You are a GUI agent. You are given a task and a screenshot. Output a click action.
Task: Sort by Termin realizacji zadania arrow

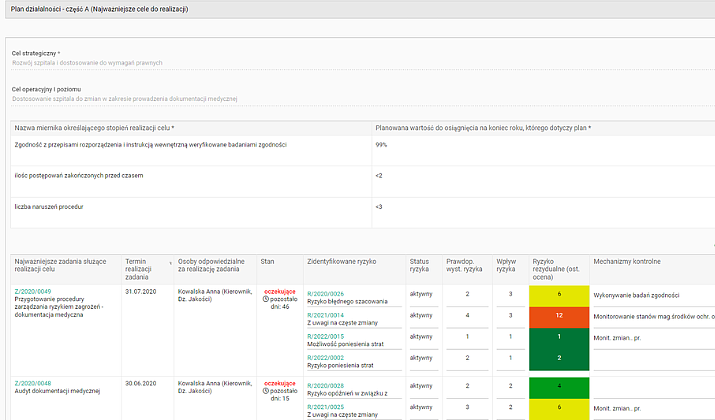[x=171, y=263]
